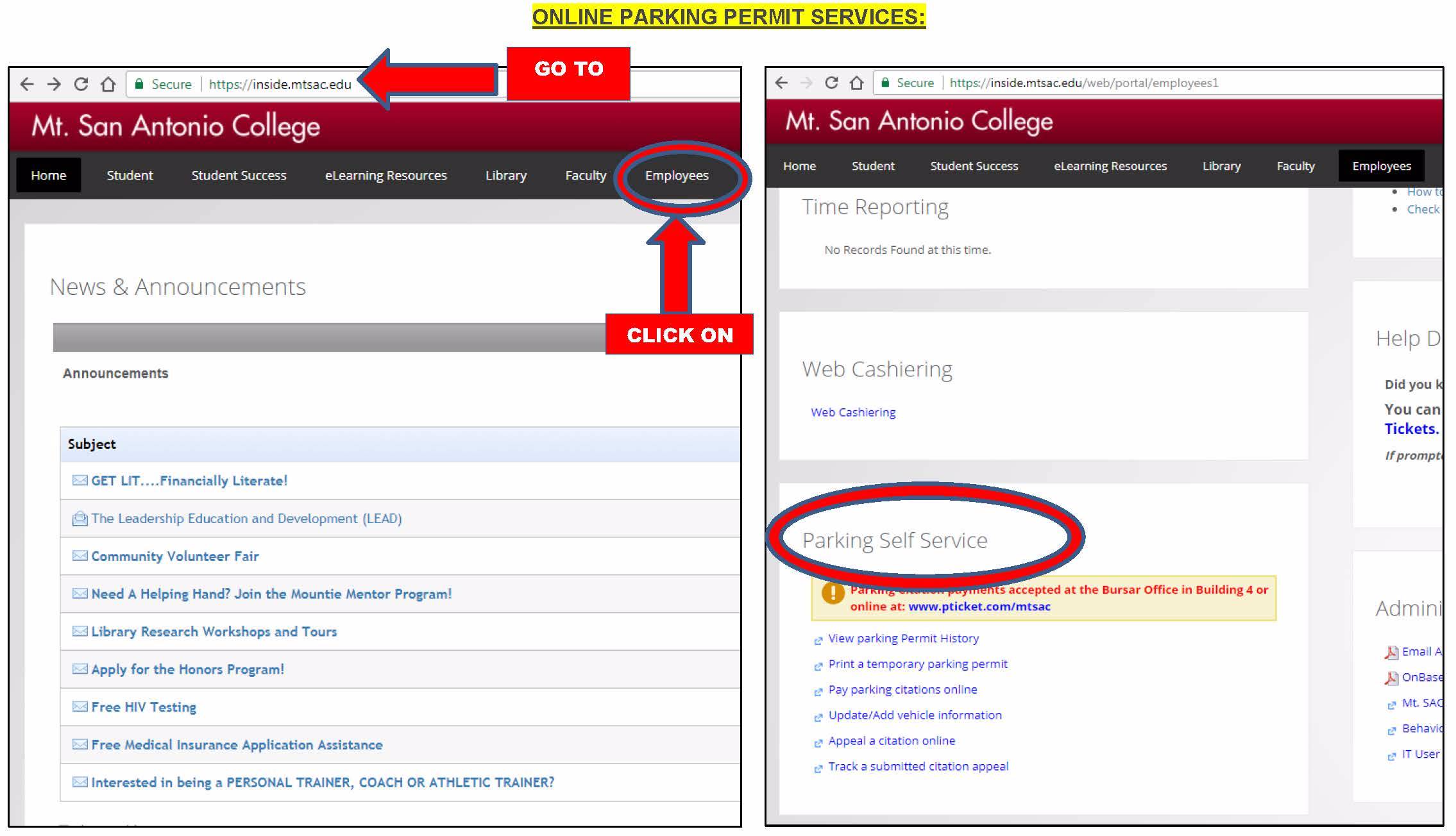This screenshot has height=836, width=1456.
Task: Click envelope icon beside Mountie Mentor Program
Action: point(80,593)
